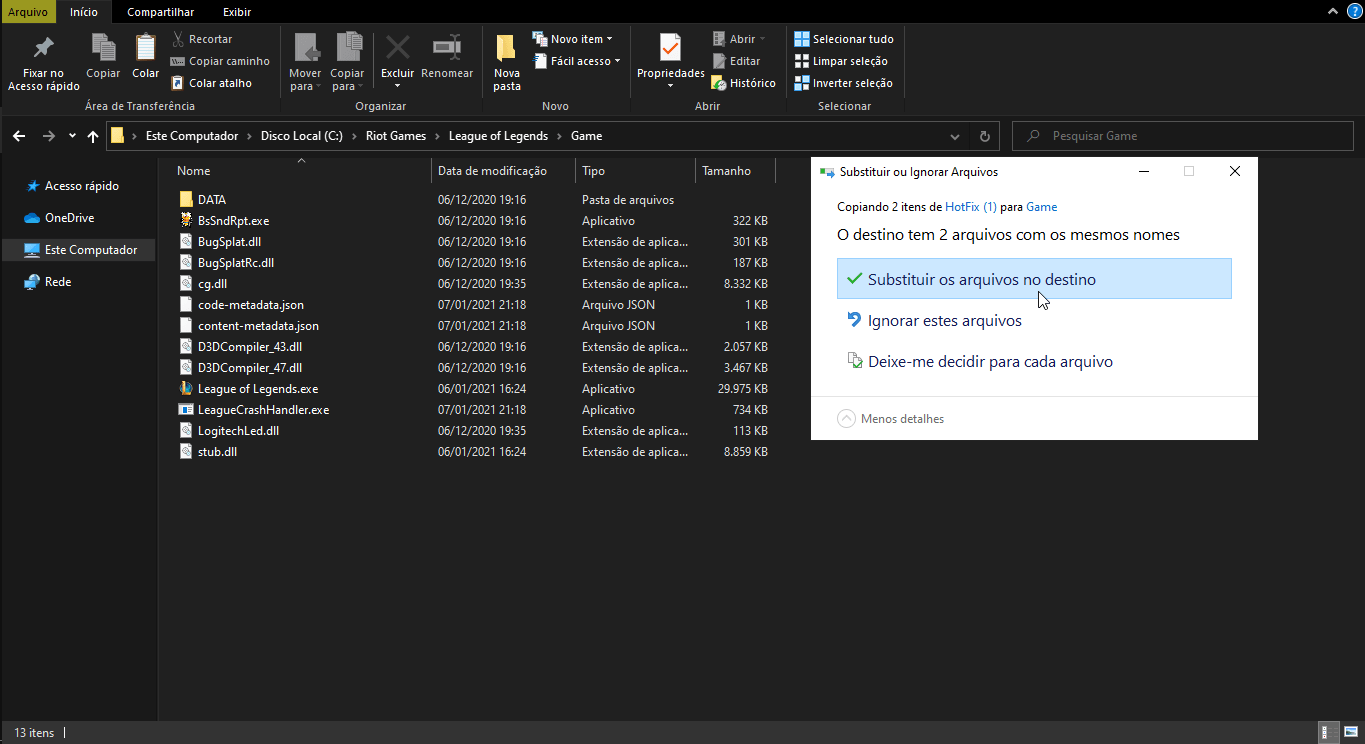
Task: Click the Copiar ribbon icon
Action: (103, 57)
